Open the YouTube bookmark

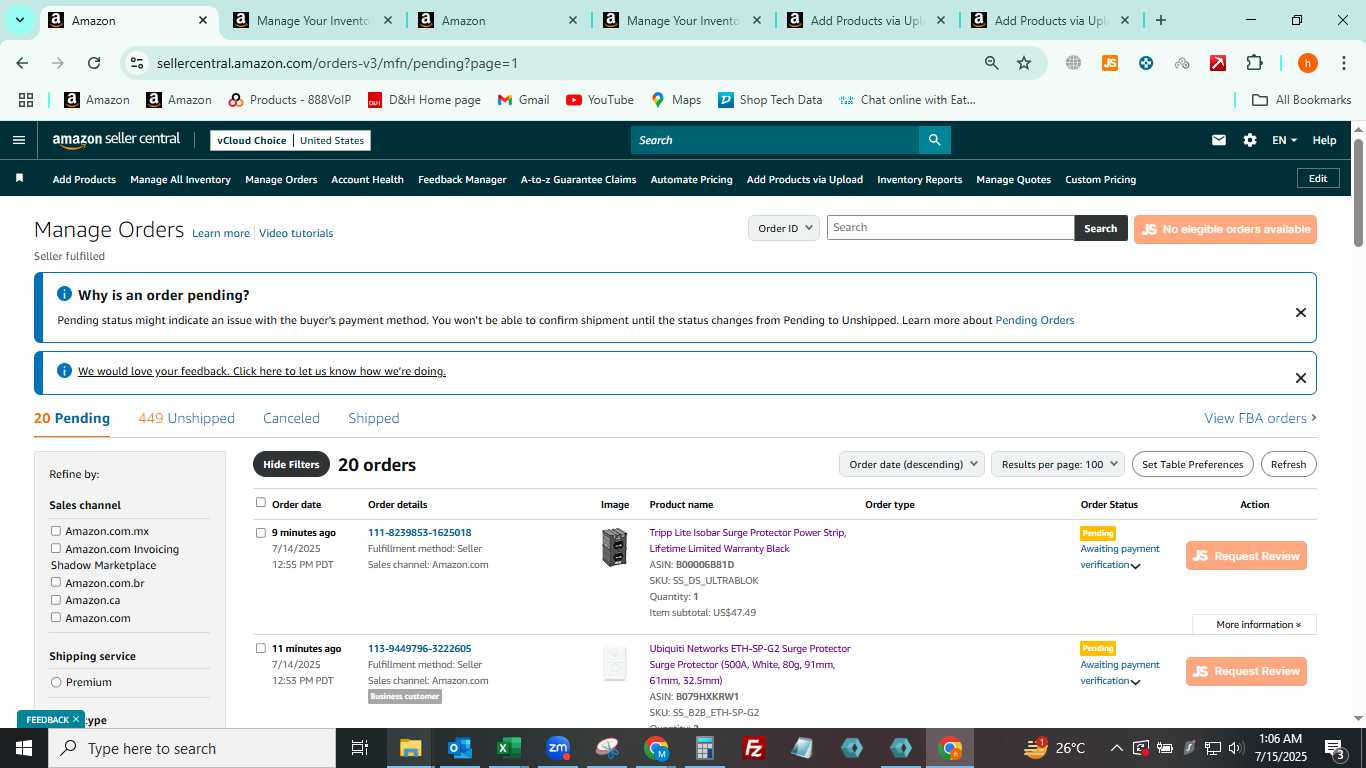tap(600, 100)
